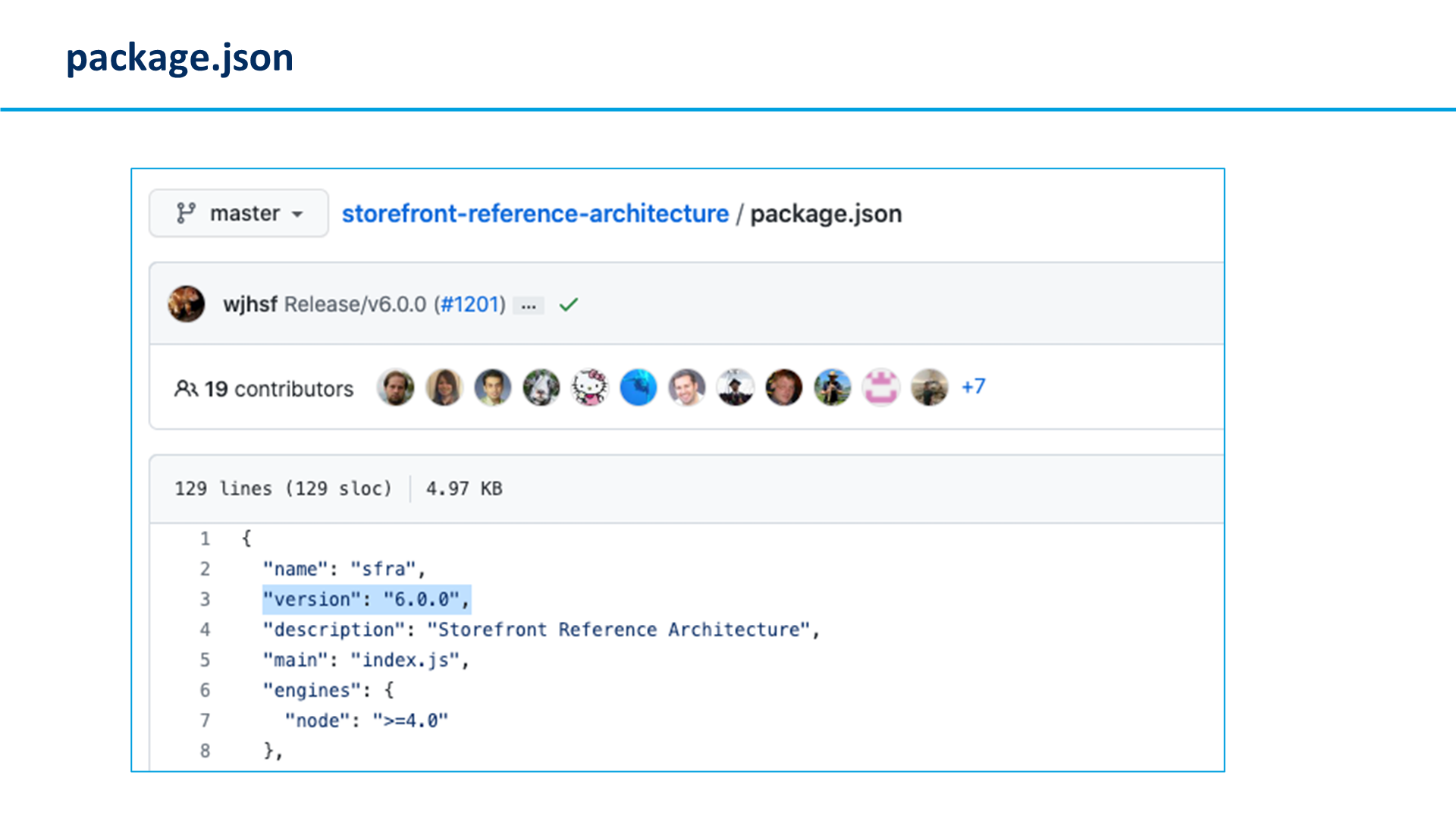
Task: Open pull request #1201 link
Action: click(469, 304)
